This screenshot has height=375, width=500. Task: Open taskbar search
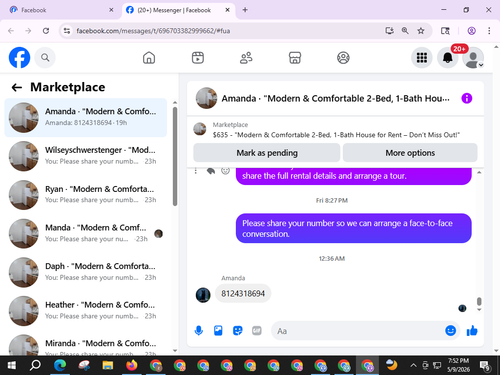[35, 366]
